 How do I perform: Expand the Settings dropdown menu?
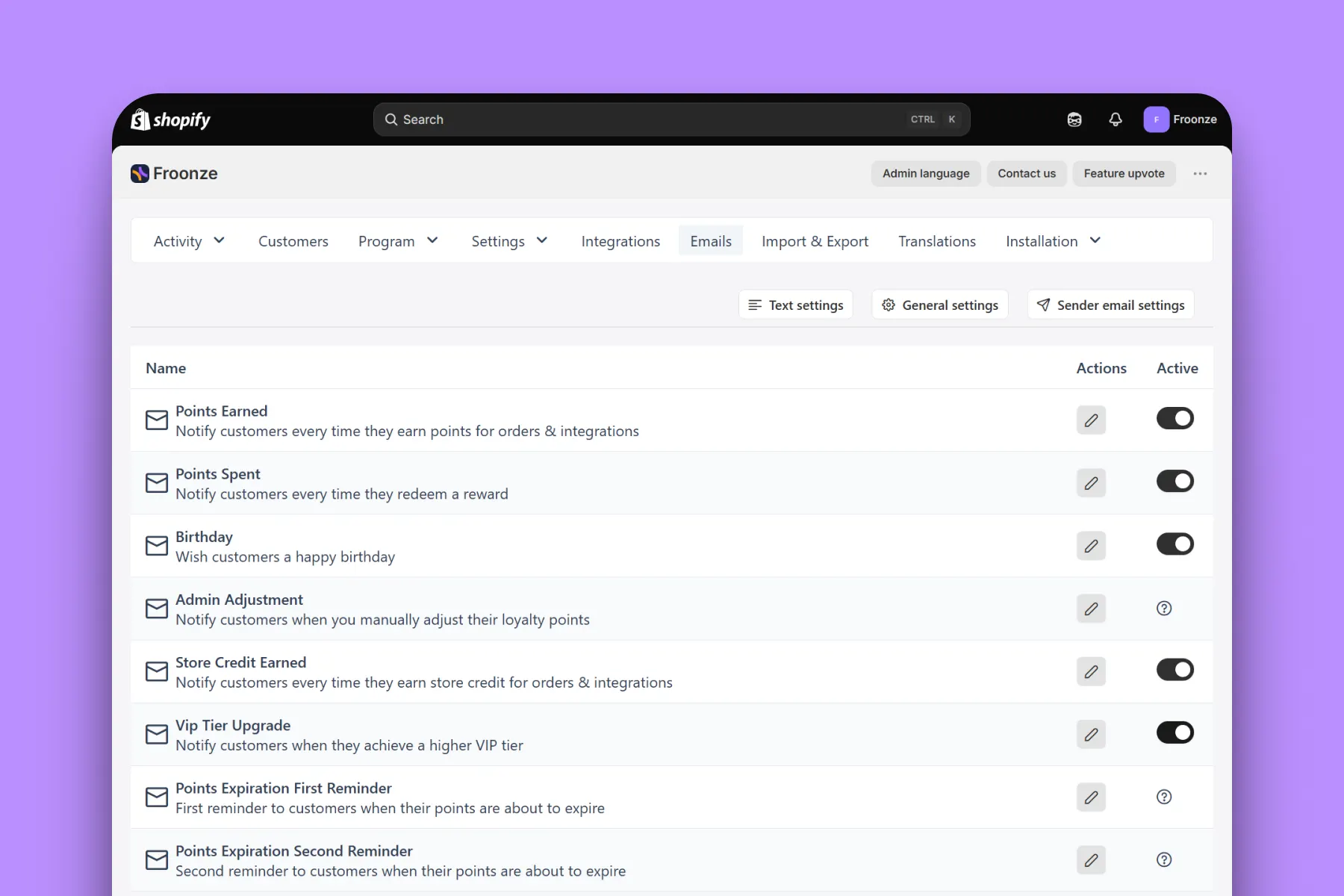(x=510, y=240)
